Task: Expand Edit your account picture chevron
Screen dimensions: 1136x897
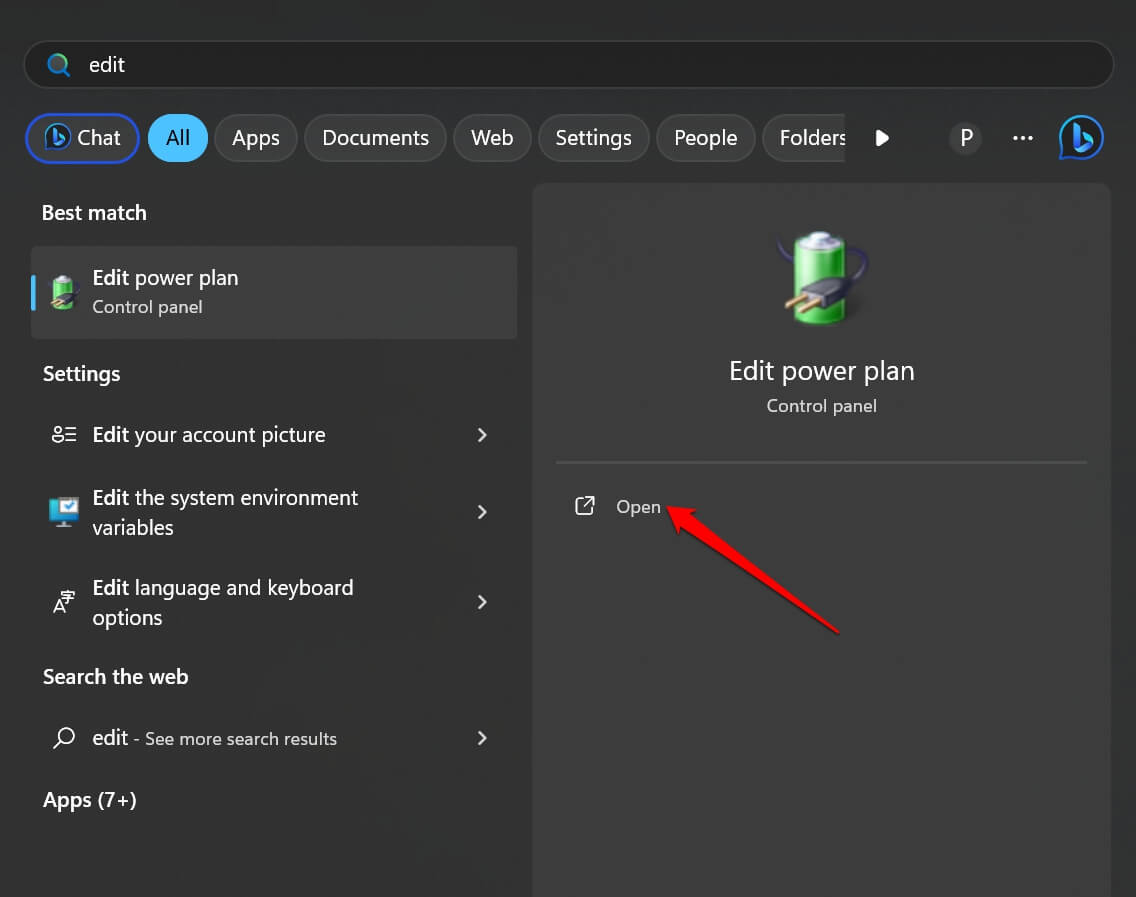Action: point(482,435)
